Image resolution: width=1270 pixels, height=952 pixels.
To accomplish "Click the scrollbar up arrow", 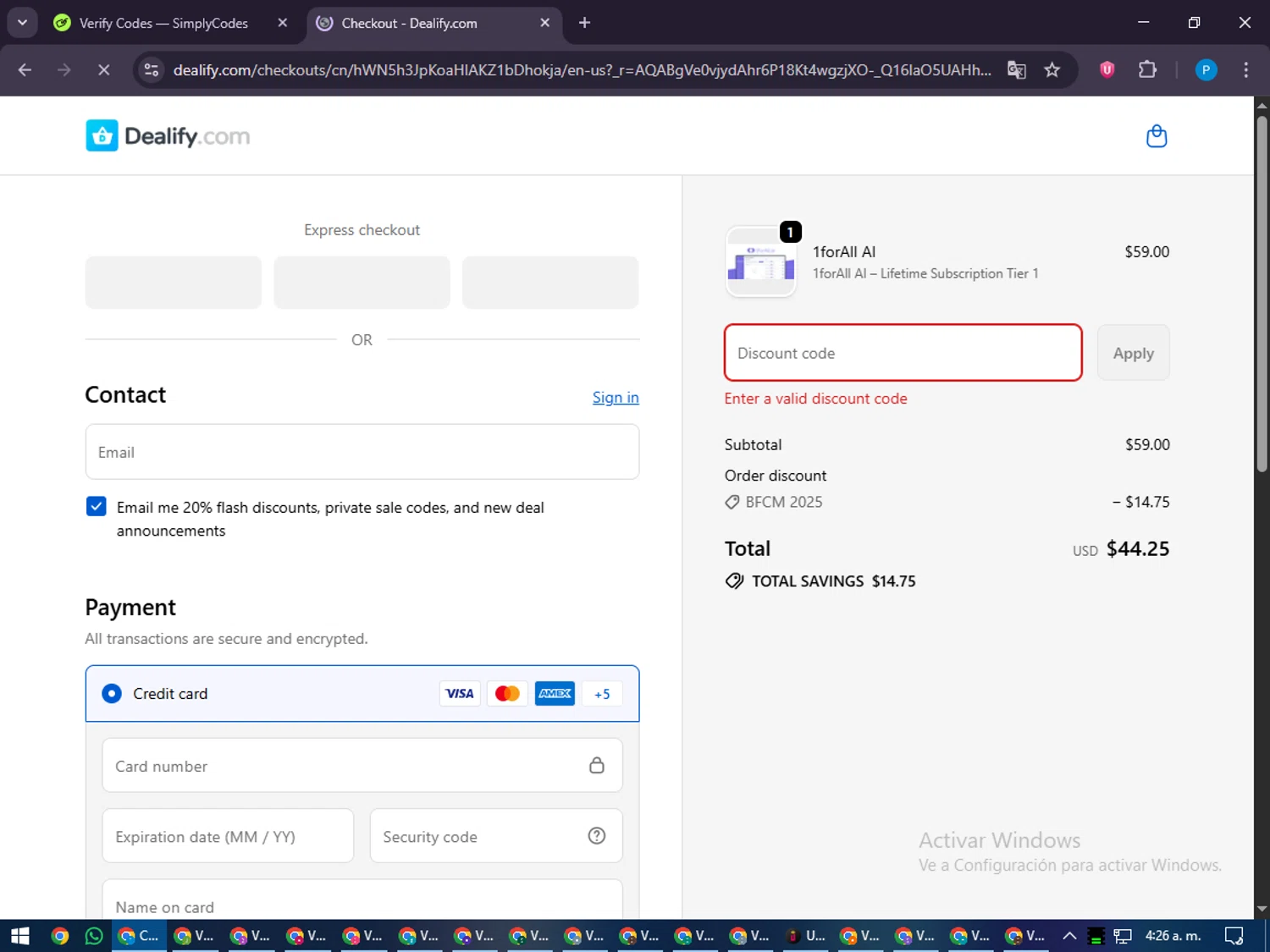I will (1262, 106).
